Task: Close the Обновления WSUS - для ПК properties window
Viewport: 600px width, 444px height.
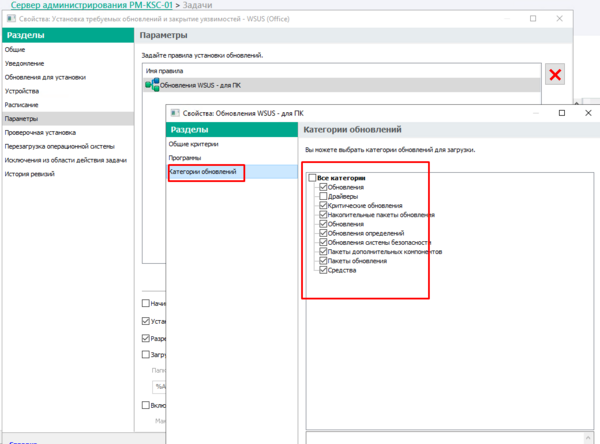Action: tap(588, 113)
